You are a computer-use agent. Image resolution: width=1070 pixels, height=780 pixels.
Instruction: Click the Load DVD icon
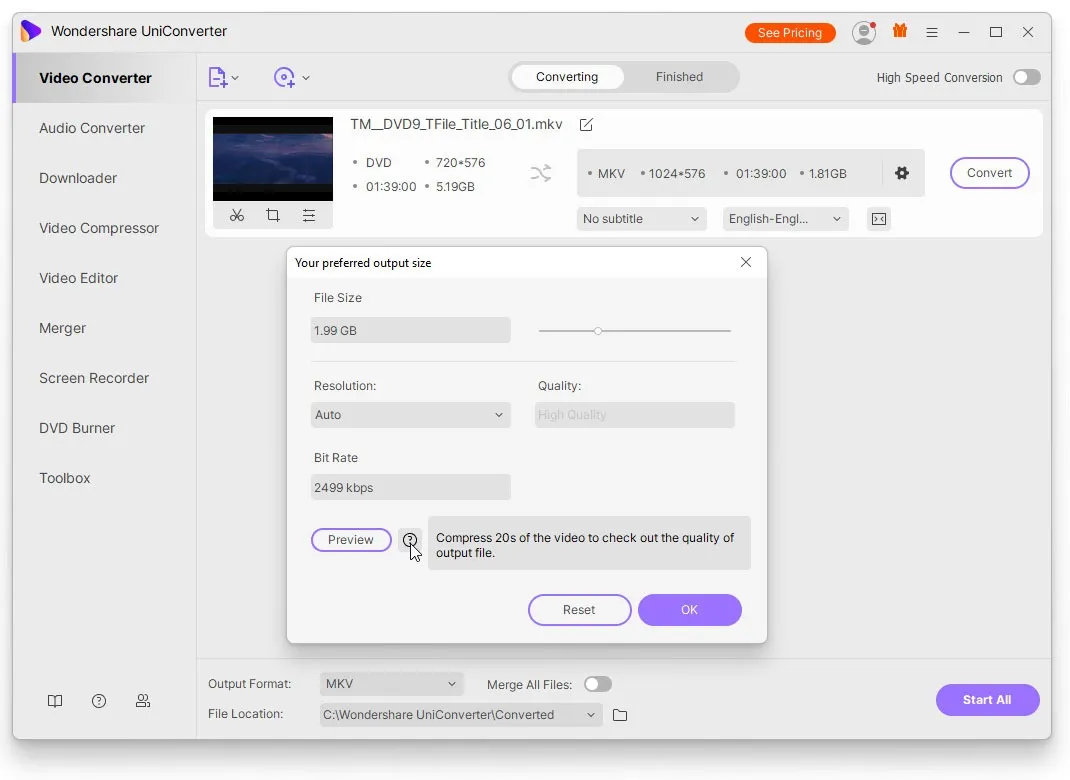(285, 77)
